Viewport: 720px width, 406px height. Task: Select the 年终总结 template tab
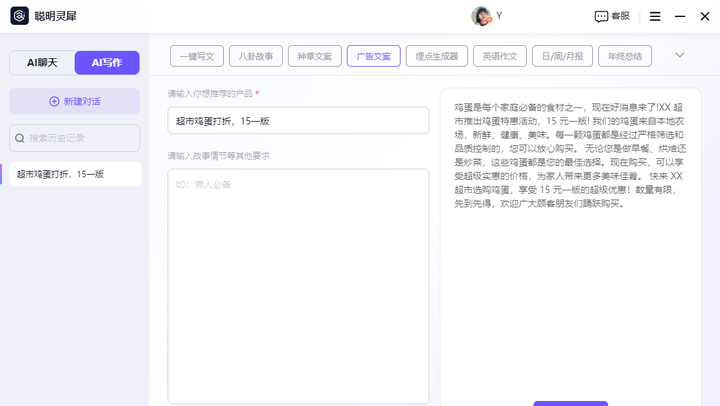[625, 56]
